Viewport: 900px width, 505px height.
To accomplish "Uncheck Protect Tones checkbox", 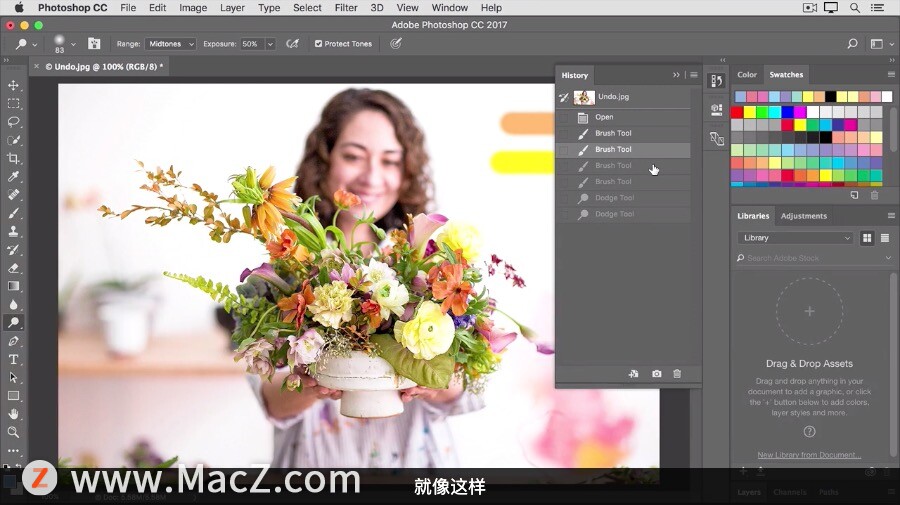I will 318,44.
